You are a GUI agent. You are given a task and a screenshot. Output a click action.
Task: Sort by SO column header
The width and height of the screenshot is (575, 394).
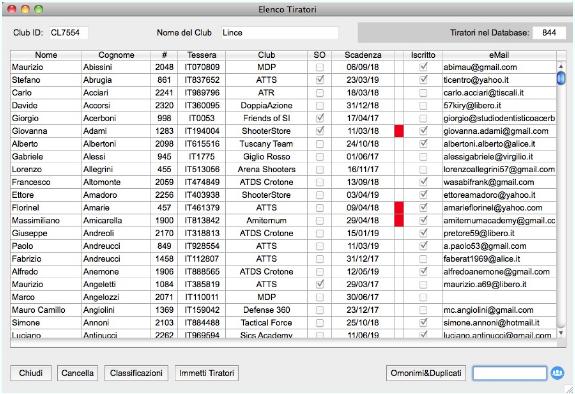(x=319, y=55)
